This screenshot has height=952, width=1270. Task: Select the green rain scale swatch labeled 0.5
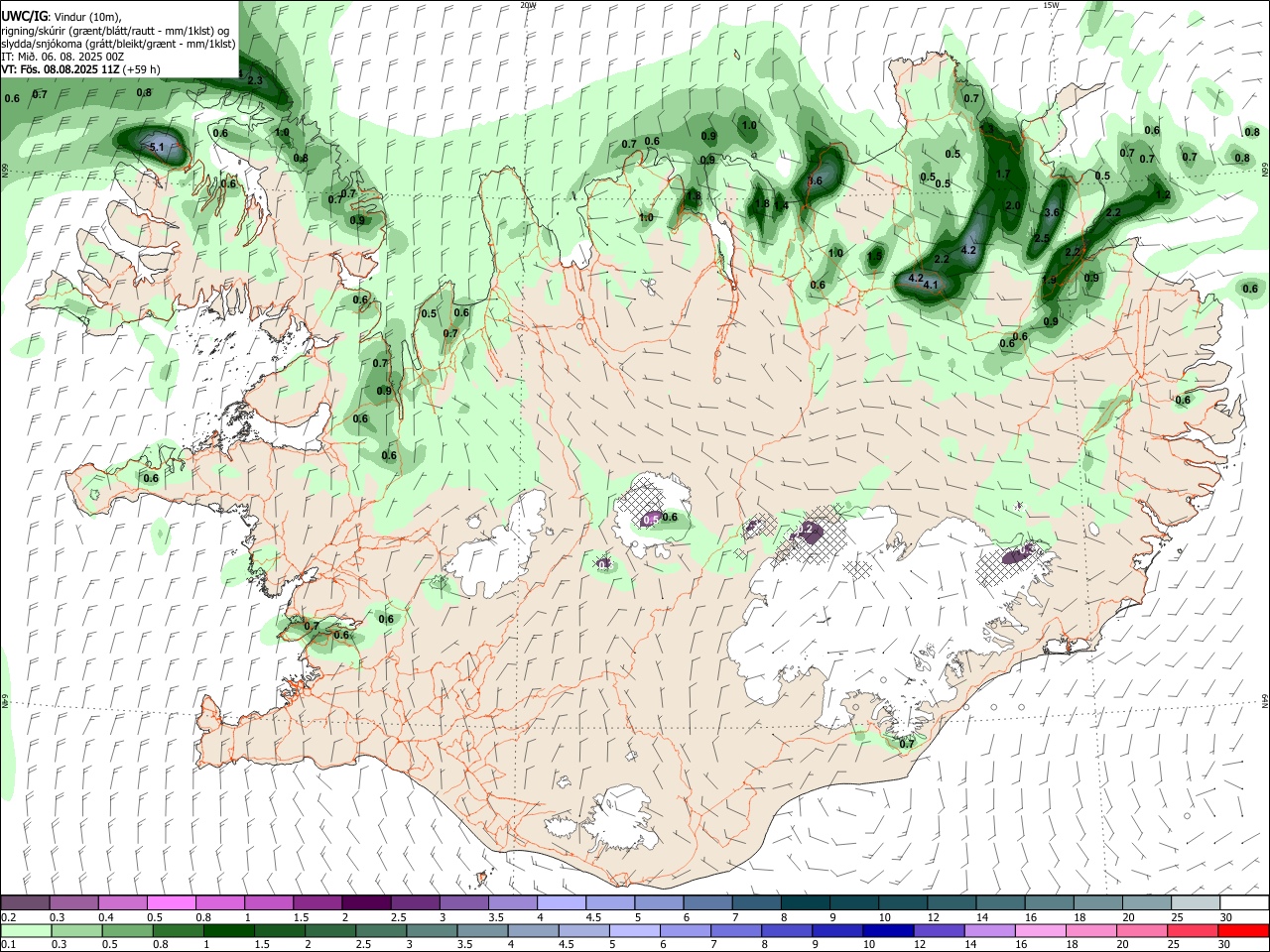127,930
